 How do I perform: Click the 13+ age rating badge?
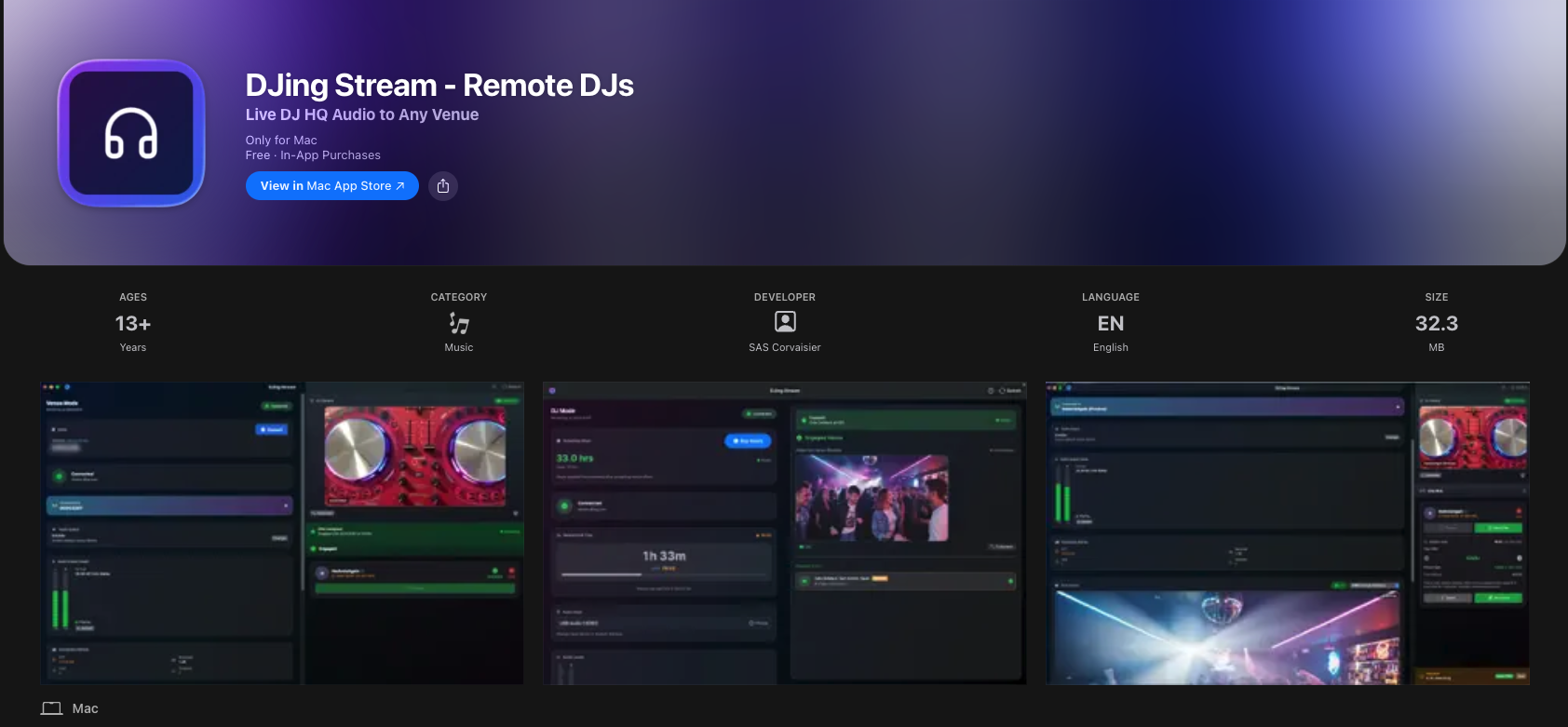(x=133, y=323)
